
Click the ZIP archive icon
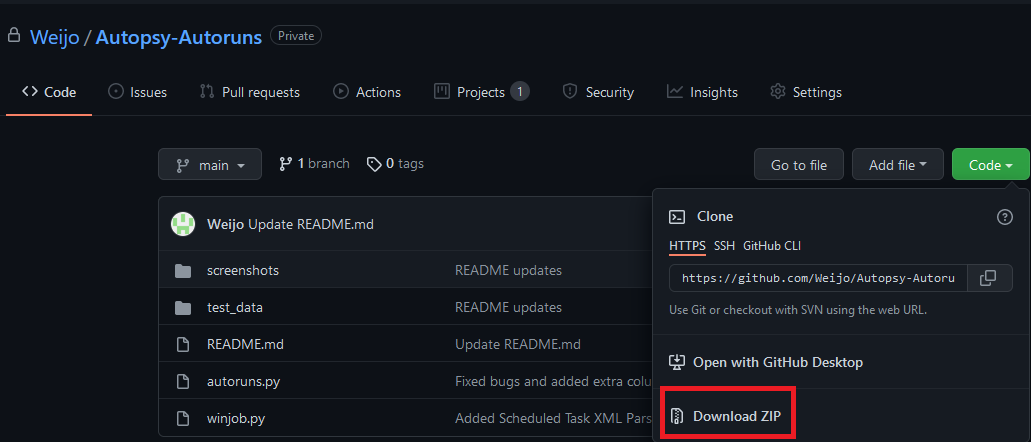[677, 416]
